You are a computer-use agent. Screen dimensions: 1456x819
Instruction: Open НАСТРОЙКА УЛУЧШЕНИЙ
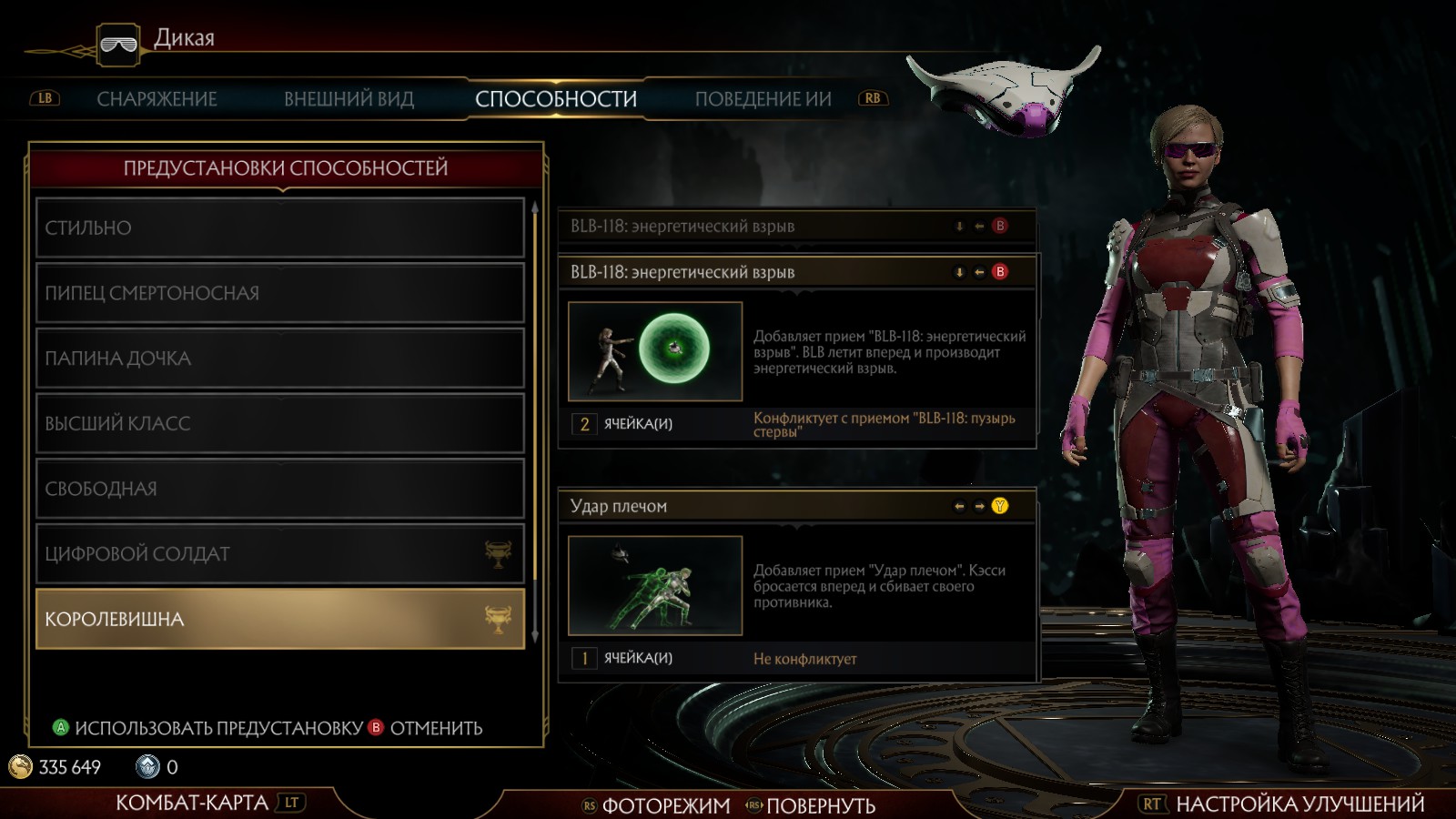(x=1300, y=804)
